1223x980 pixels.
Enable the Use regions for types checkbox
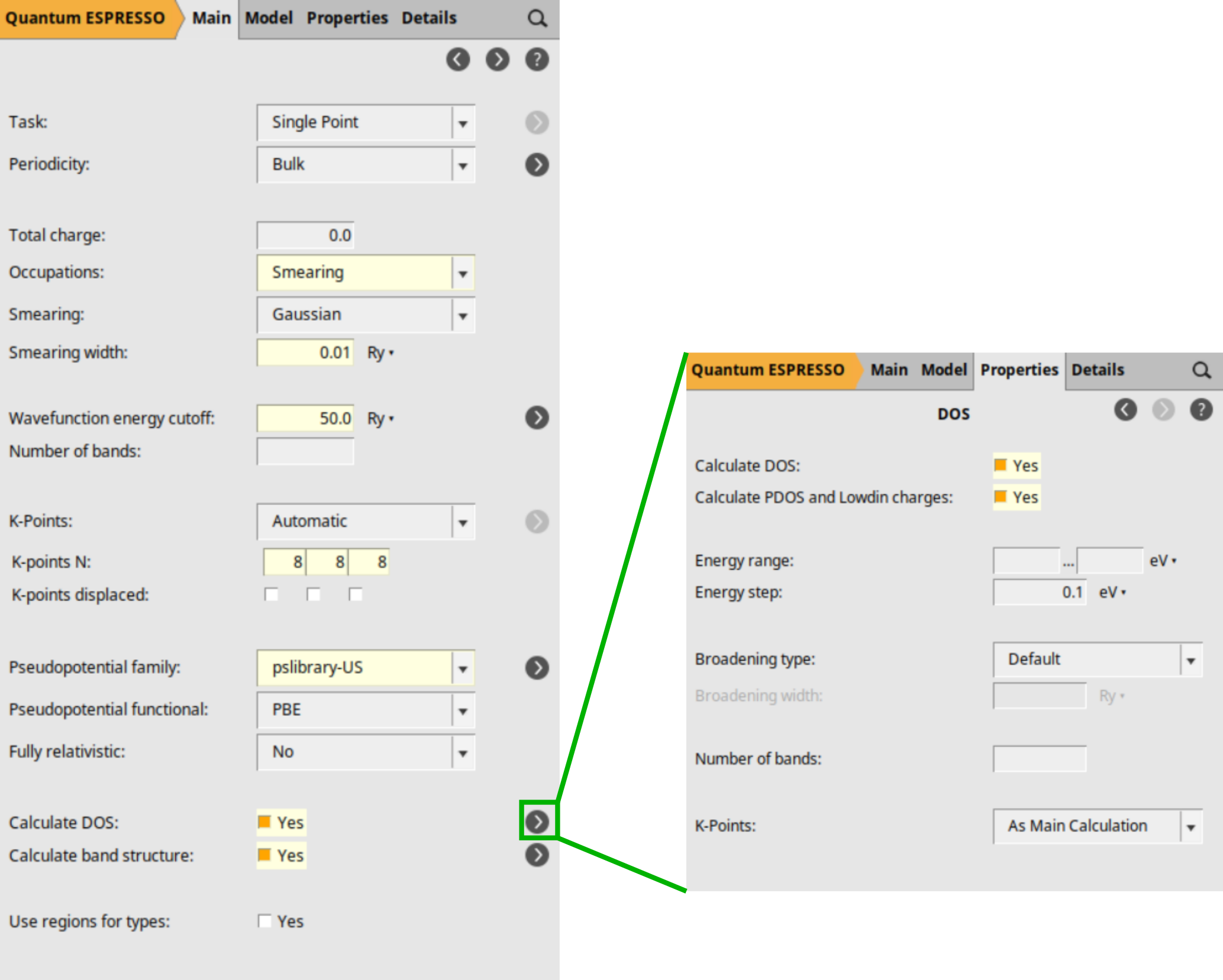[265, 921]
